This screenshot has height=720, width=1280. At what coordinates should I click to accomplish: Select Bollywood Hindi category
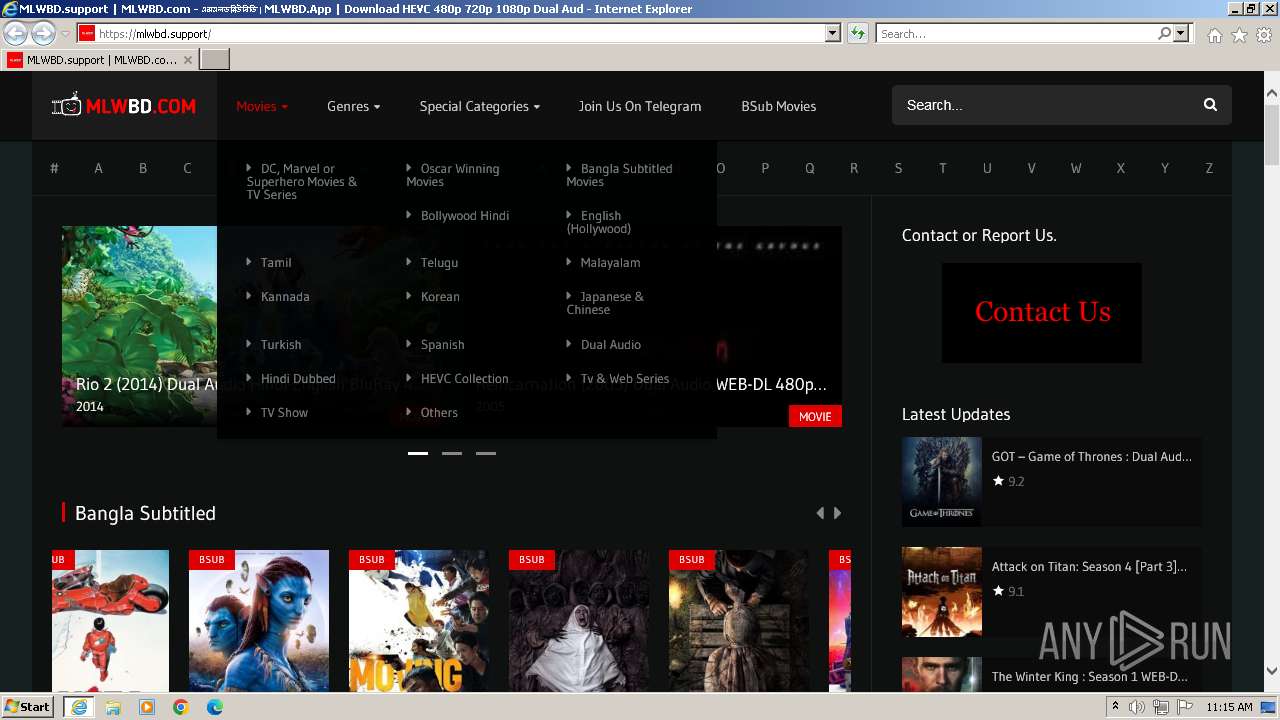click(458, 215)
